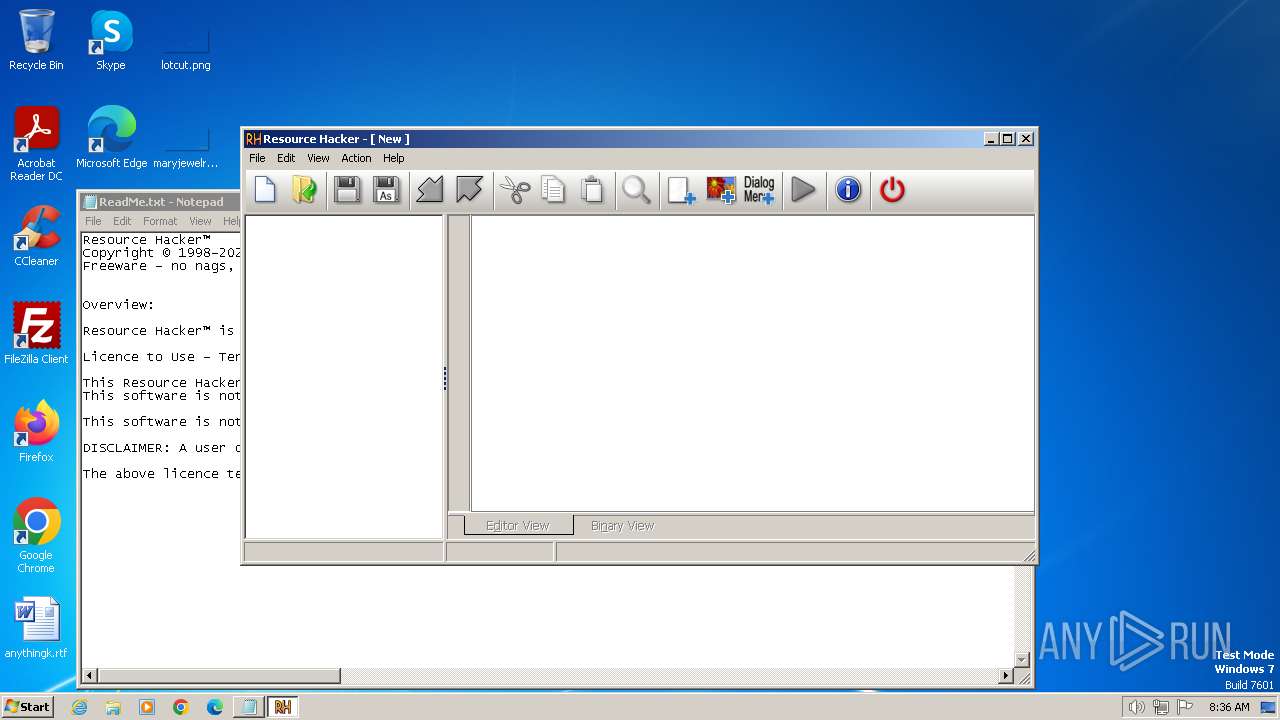Open Notepad's View menu
Image resolution: width=1280 pixels, height=720 pixels.
pos(200,221)
